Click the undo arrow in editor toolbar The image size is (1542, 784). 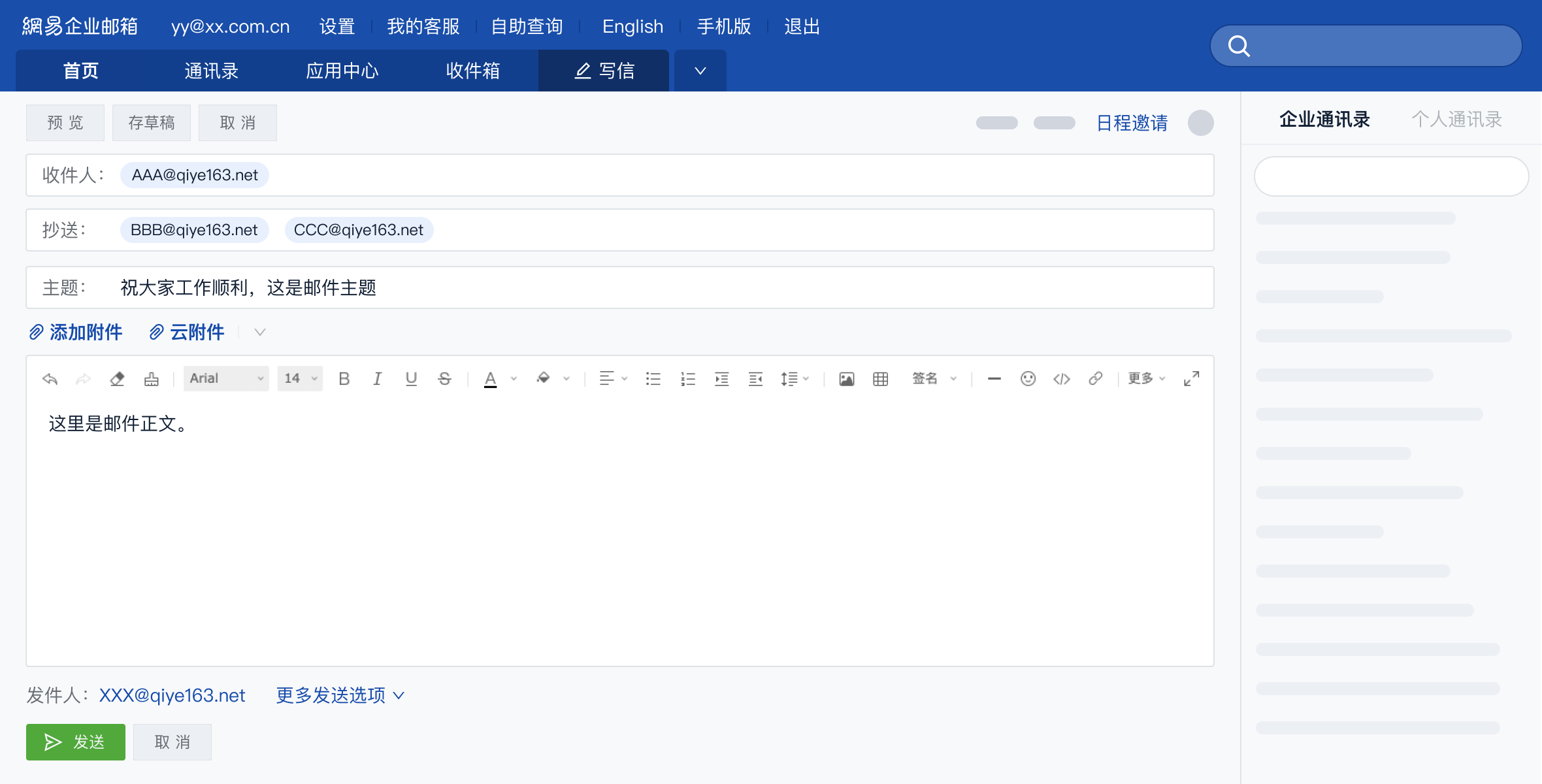click(x=50, y=379)
